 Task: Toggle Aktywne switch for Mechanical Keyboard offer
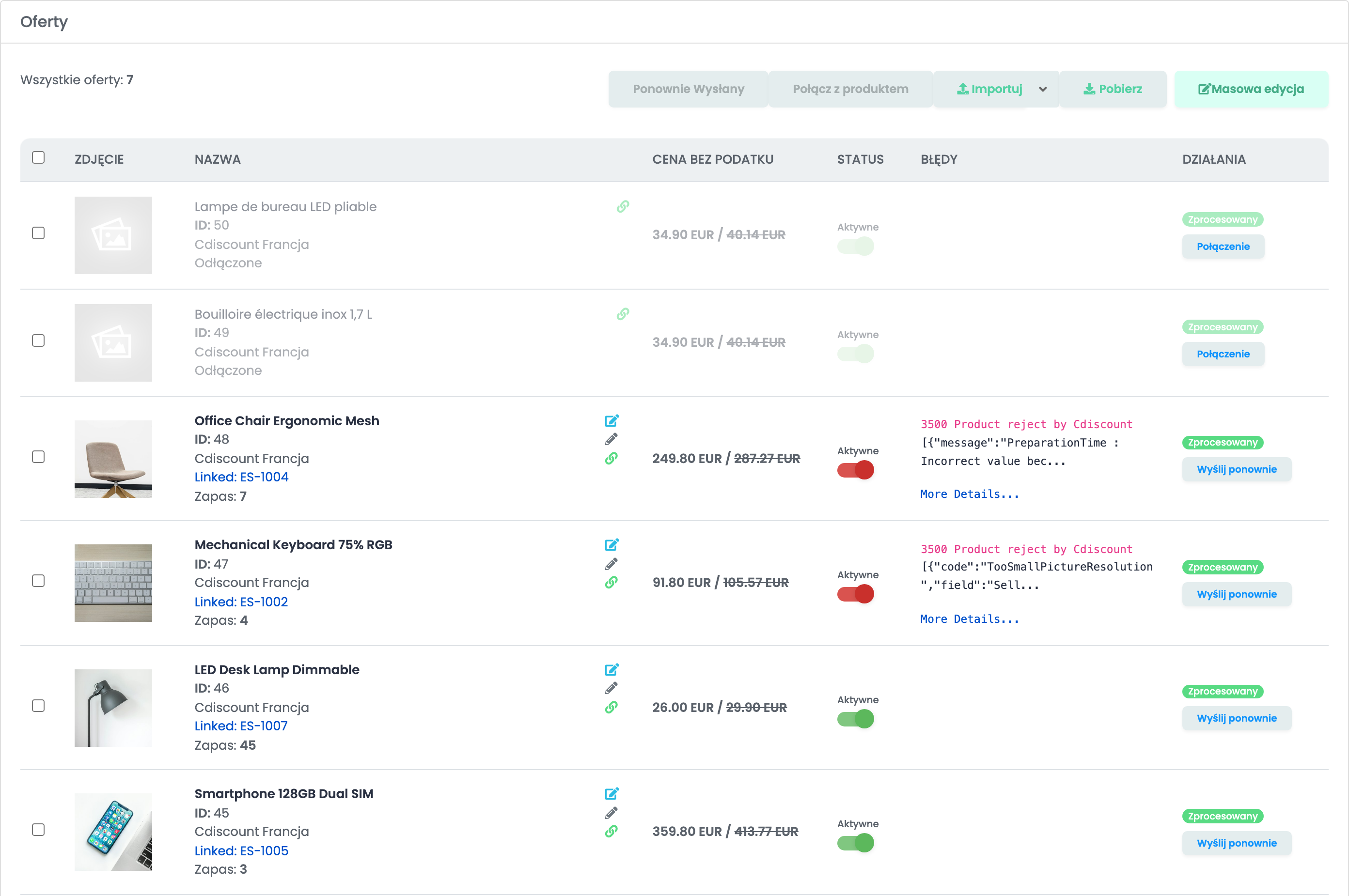click(x=855, y=594)
